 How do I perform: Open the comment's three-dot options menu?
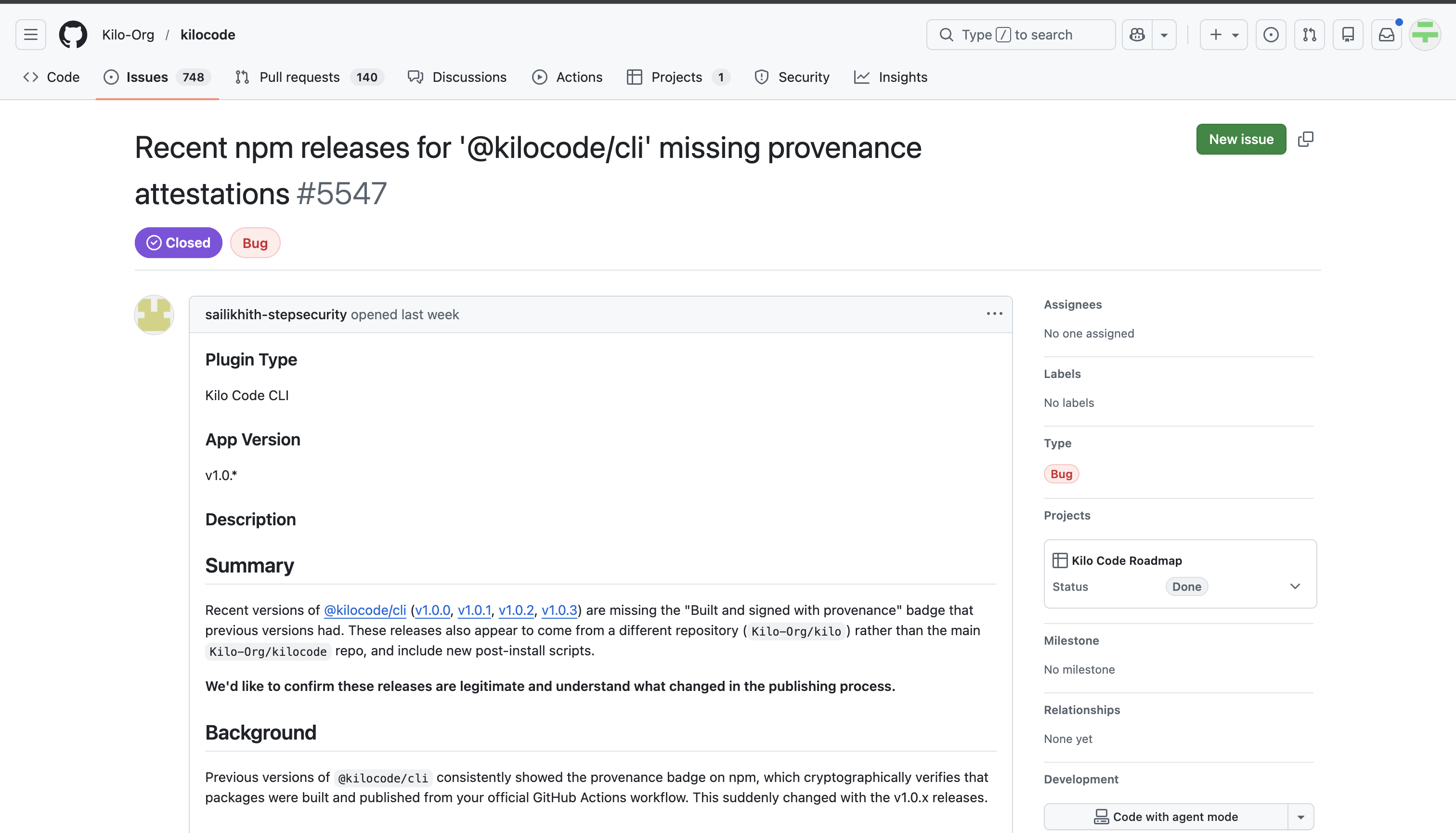point(994,313)
